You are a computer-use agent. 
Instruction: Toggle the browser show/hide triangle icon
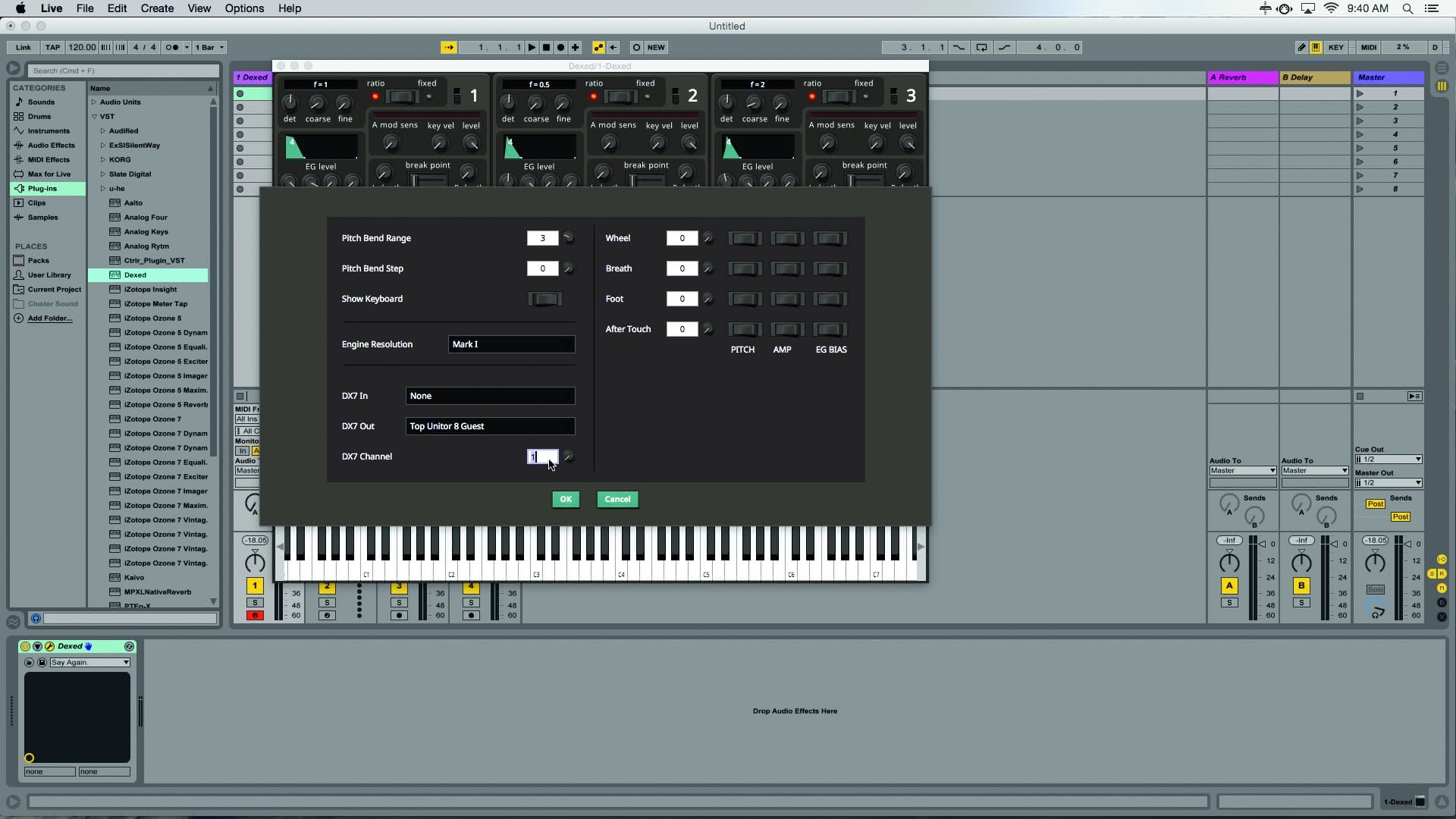pos(13,68)
